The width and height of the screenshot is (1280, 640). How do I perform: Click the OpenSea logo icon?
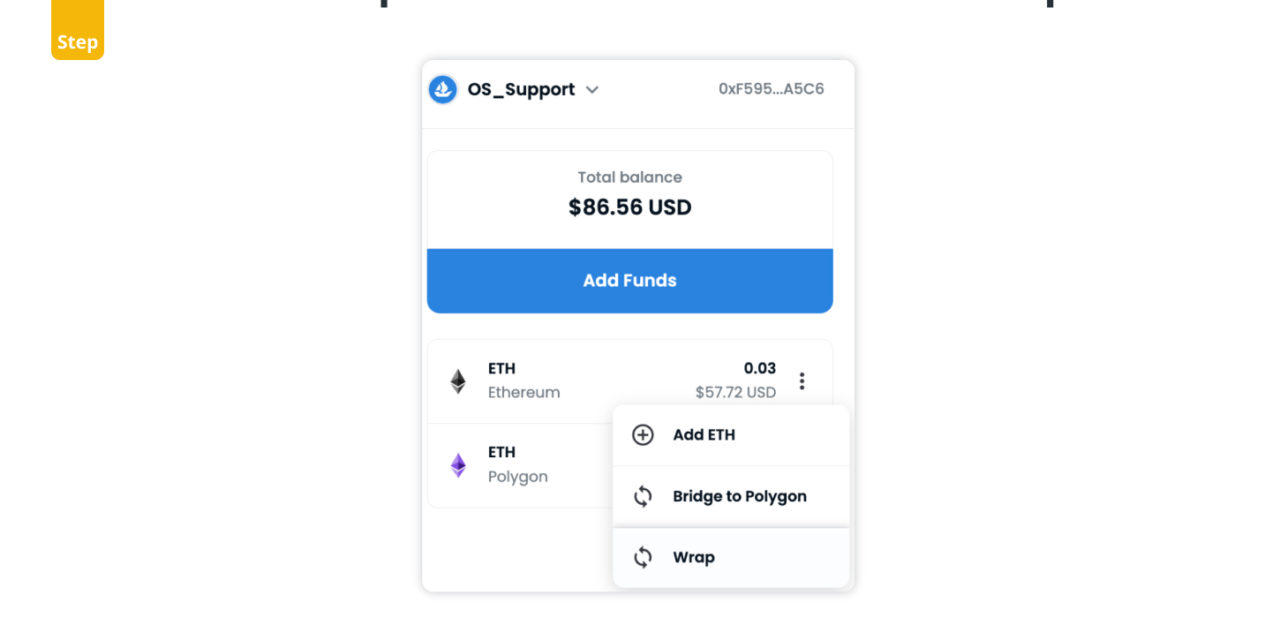[x=441, y=89]
